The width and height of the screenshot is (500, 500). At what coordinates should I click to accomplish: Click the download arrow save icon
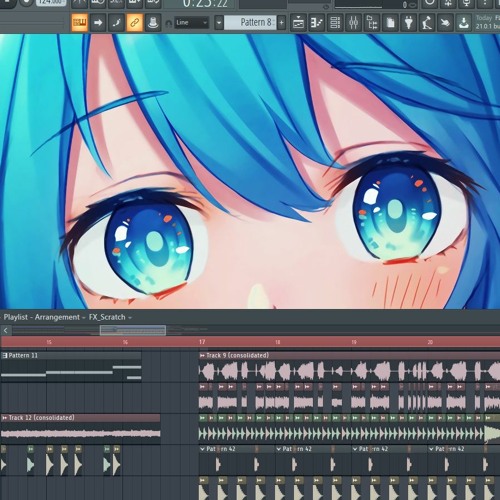pos(464,23)
